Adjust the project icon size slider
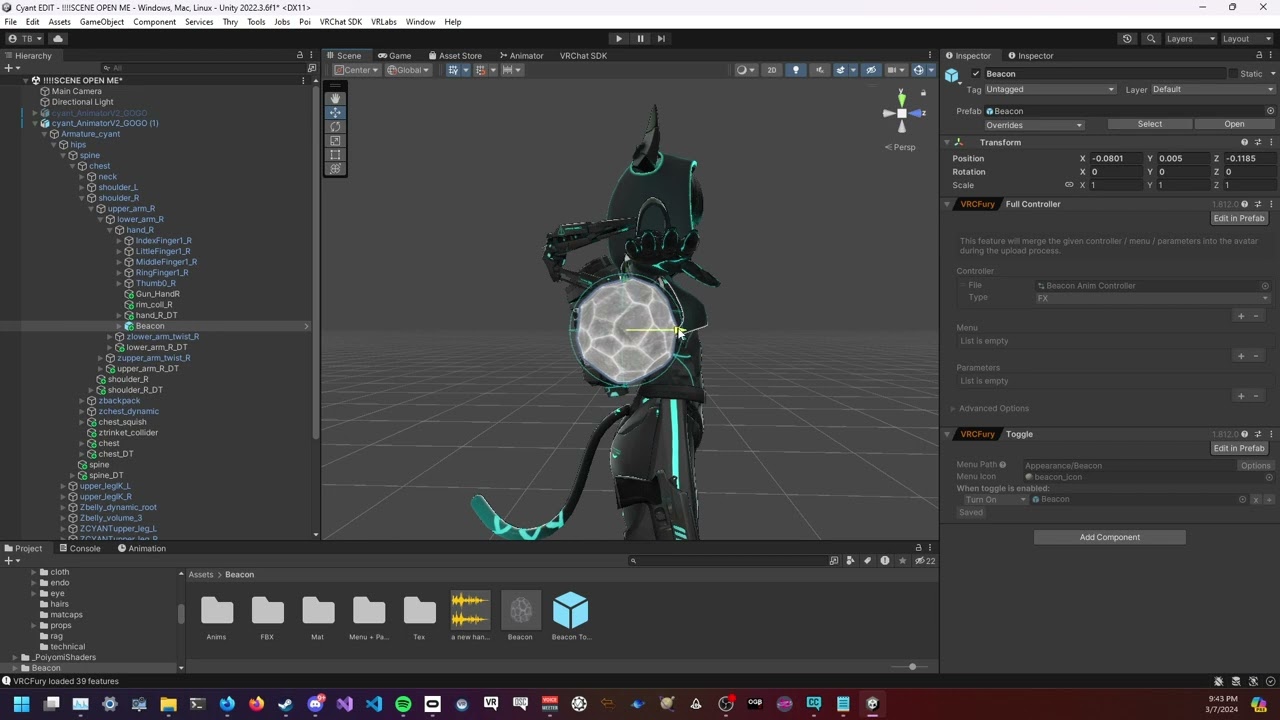 click(x=912, y=667)
